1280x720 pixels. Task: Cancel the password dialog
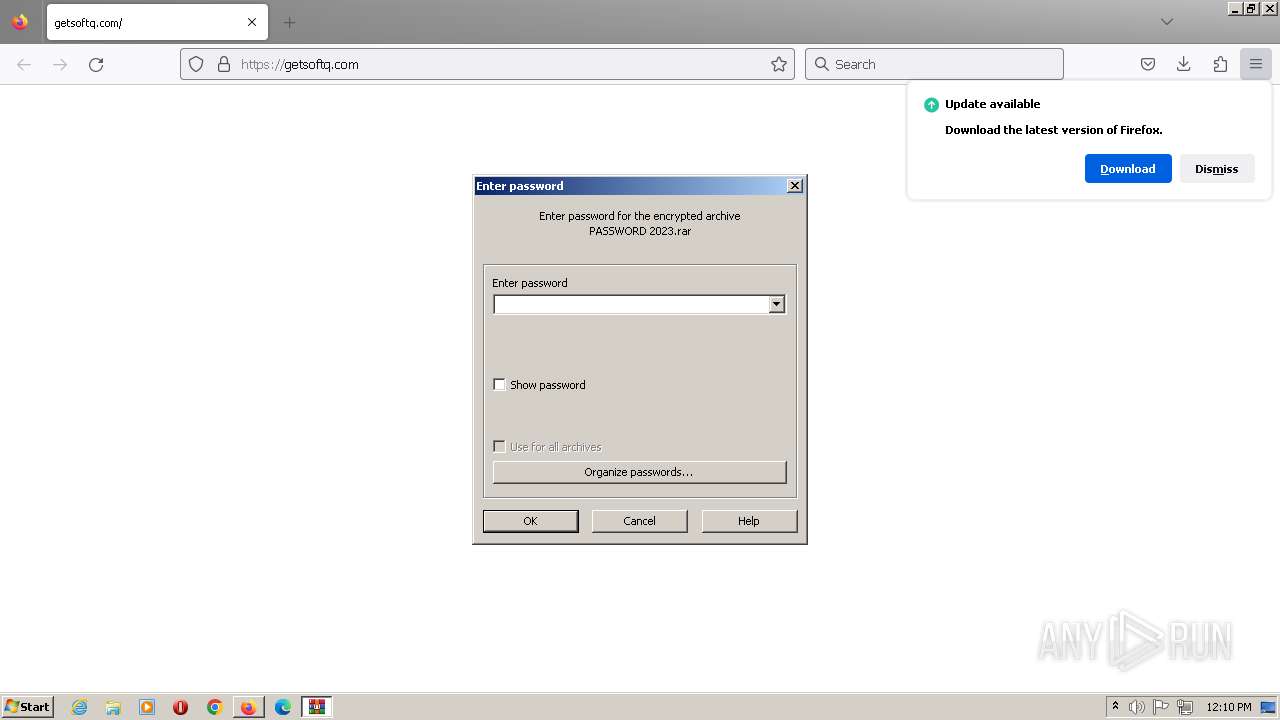coord(639,521)
